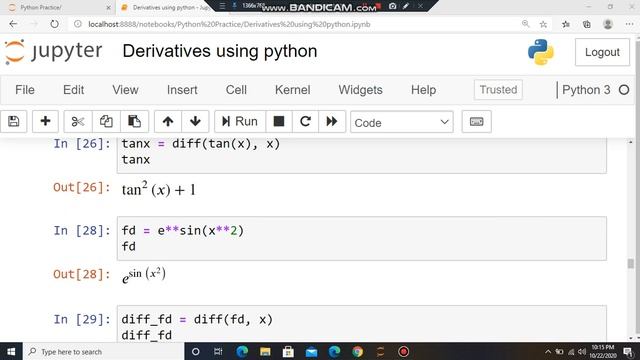
Task: Click the site information icon by the URL
Action: 78,24
